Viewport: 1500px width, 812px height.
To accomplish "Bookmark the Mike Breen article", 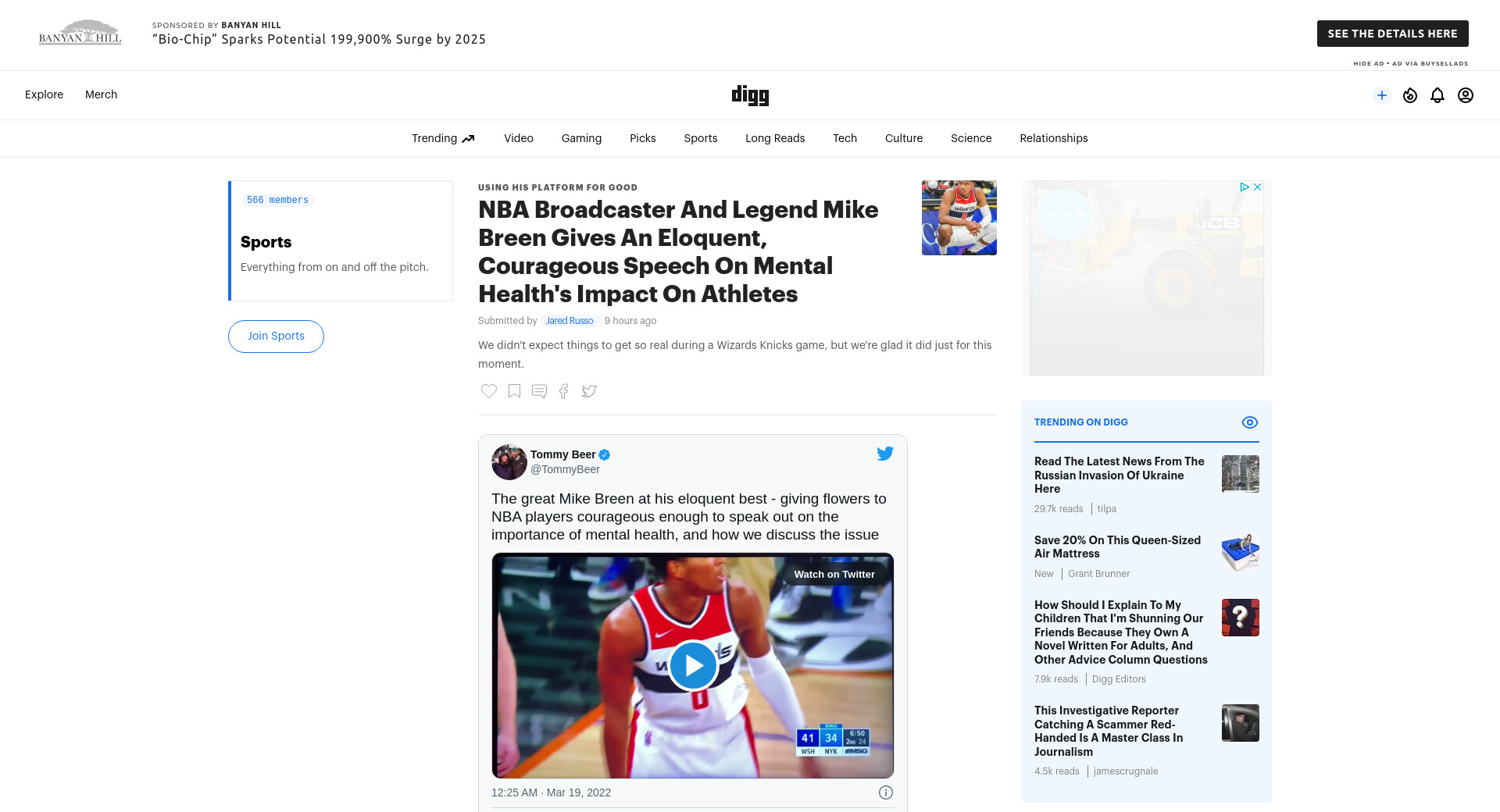I will coord(514,391).
